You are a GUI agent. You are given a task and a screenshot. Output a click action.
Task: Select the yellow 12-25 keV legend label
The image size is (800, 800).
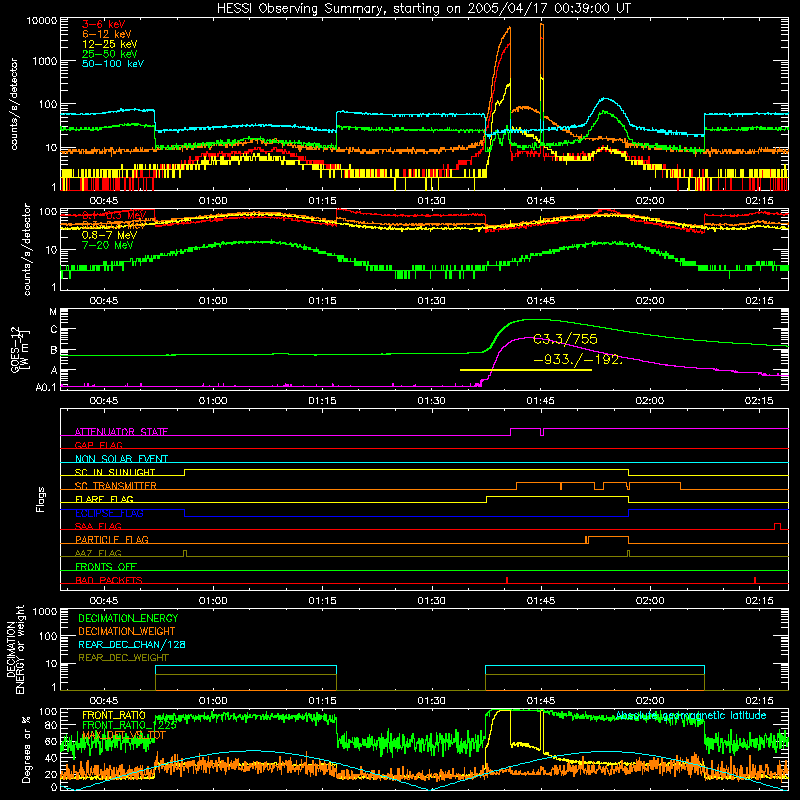(x=110, y=44)
